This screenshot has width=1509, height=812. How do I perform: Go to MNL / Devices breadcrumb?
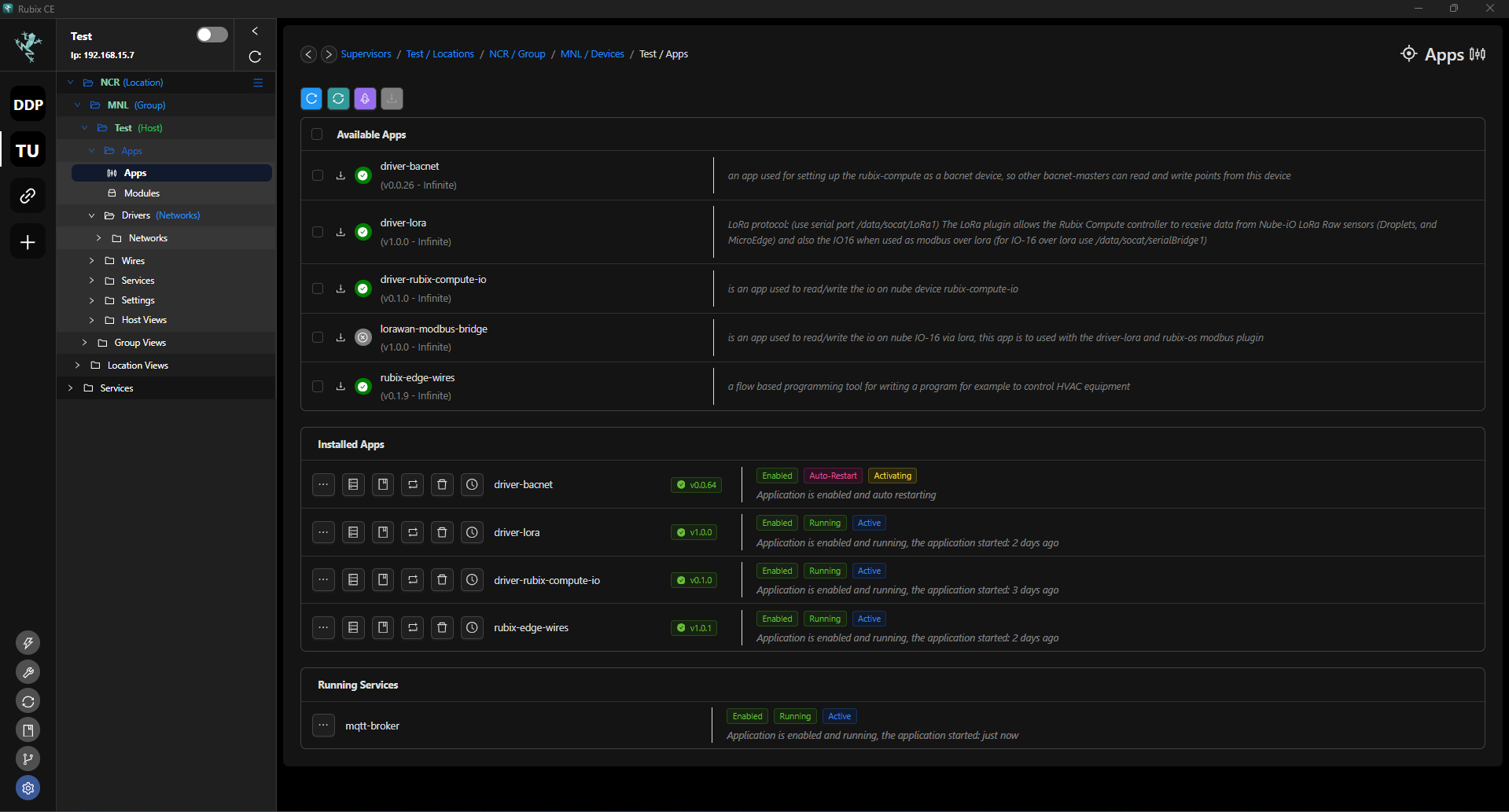[592, 54]
